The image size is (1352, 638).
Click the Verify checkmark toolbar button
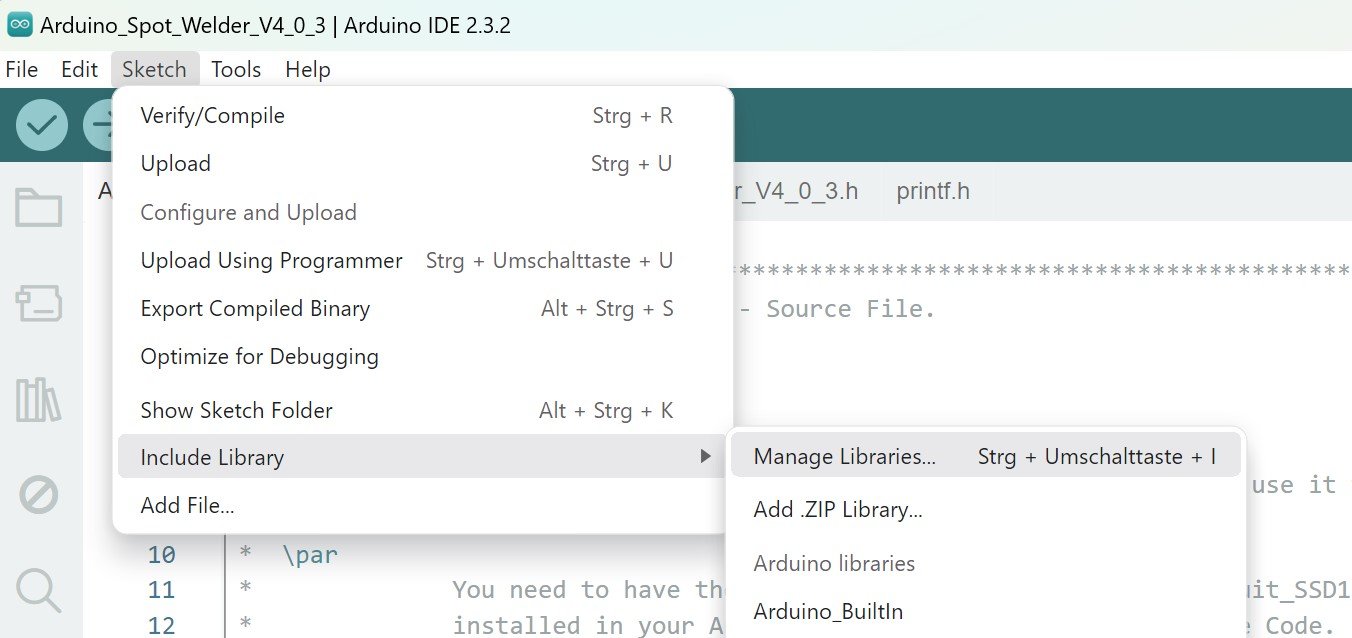tap(42, 125)
